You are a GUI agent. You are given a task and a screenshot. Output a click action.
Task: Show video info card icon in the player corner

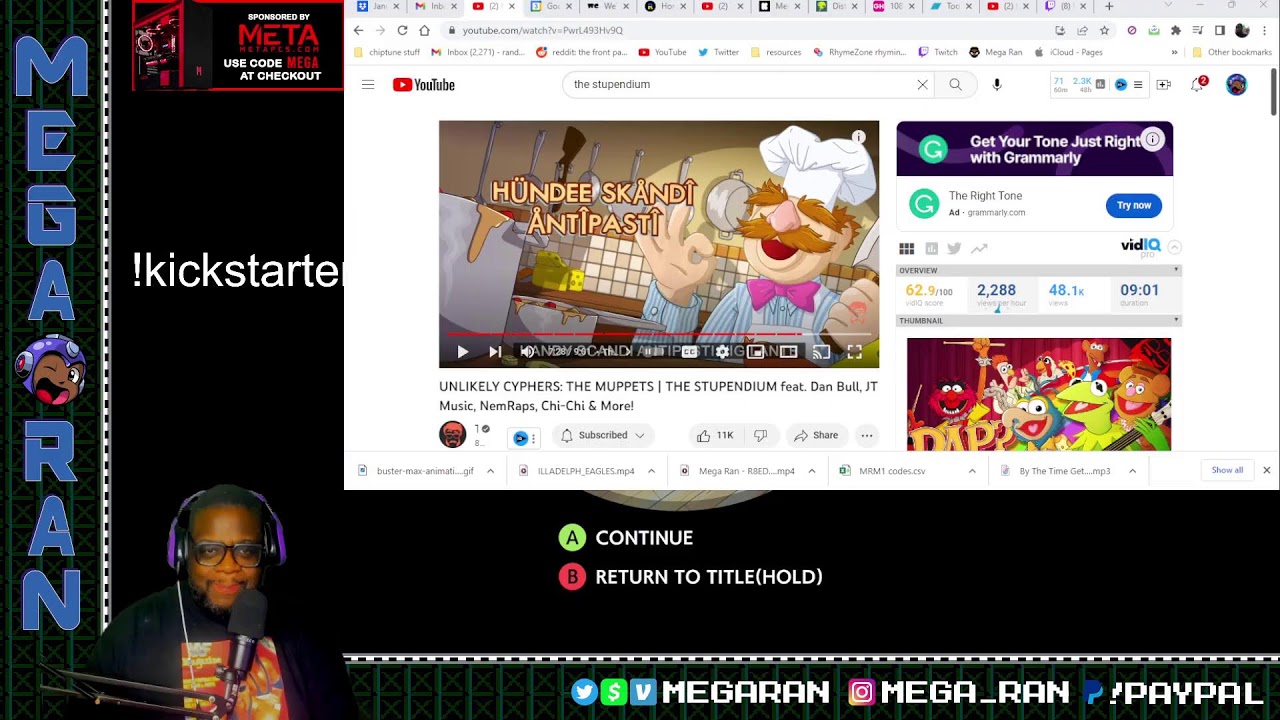coord(858,137)
